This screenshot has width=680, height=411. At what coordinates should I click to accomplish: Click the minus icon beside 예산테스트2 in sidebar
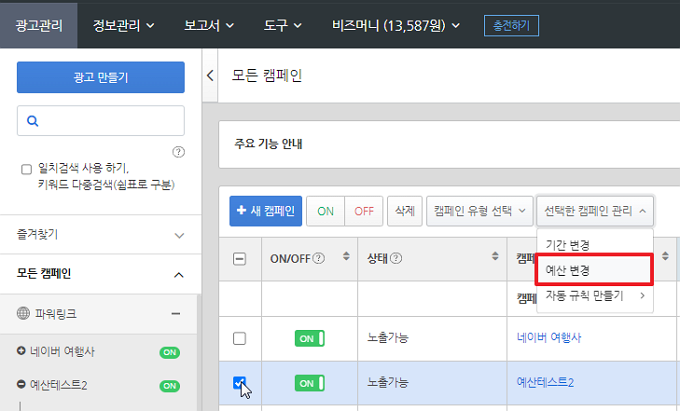coord(22,385)
